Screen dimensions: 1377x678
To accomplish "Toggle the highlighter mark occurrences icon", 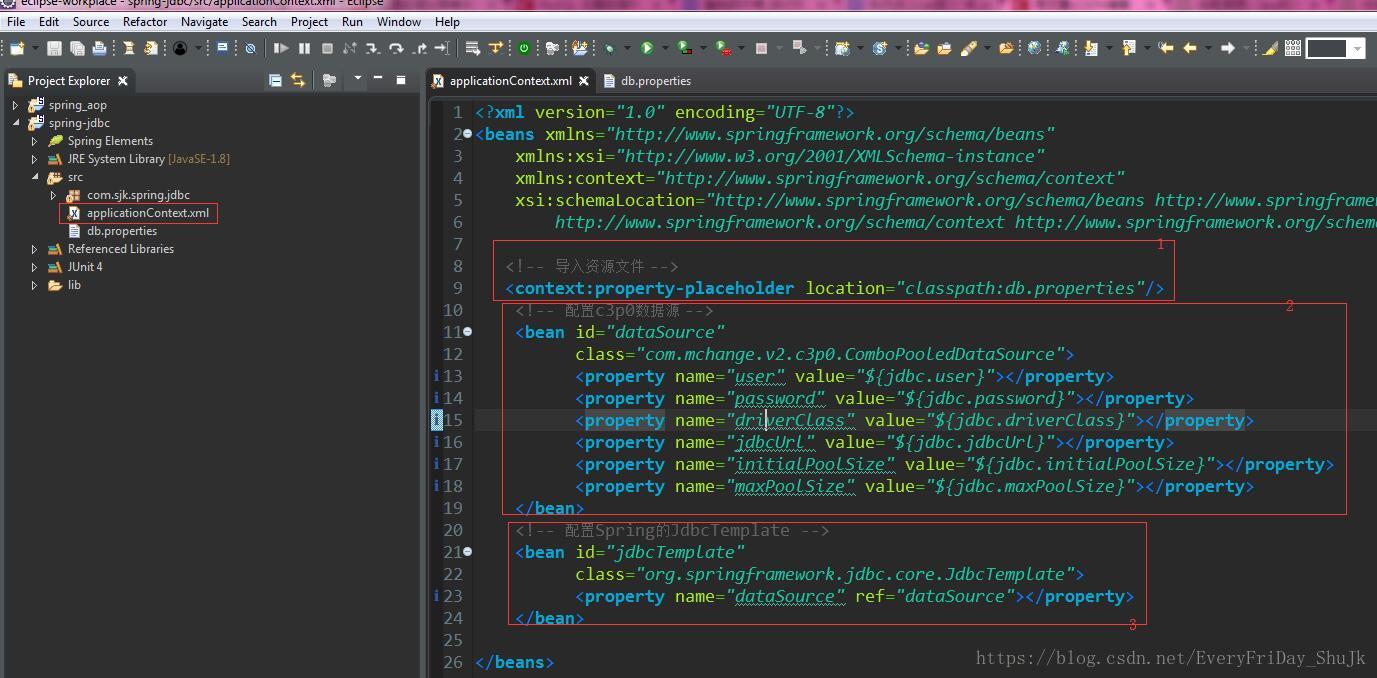I will pos(1270,48).
